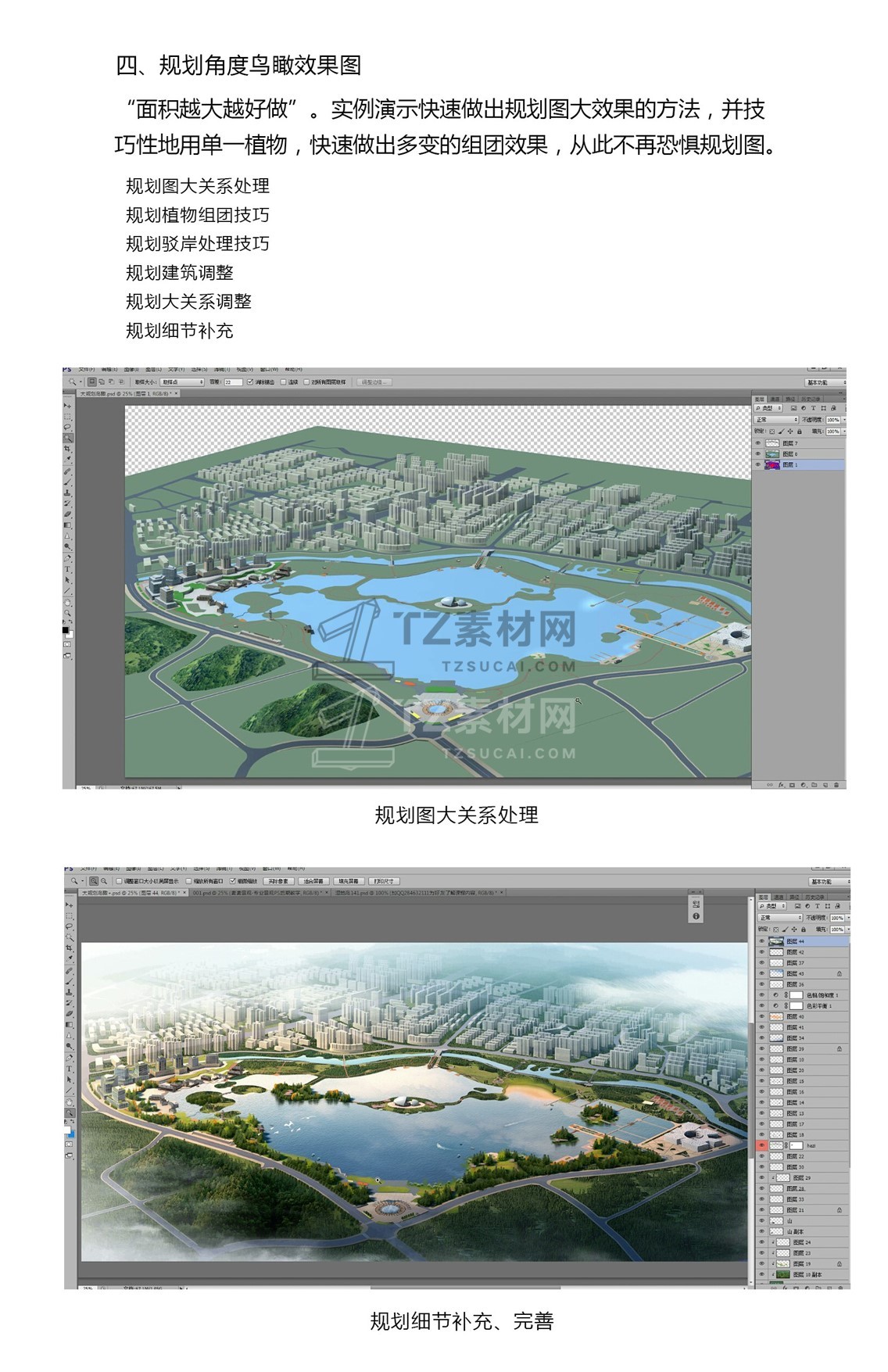This screenshot has width=888, height=1372.
Task: Toggle 连续 checkbox in upper Photoshop options bar
Action: [x=283, y=382]
